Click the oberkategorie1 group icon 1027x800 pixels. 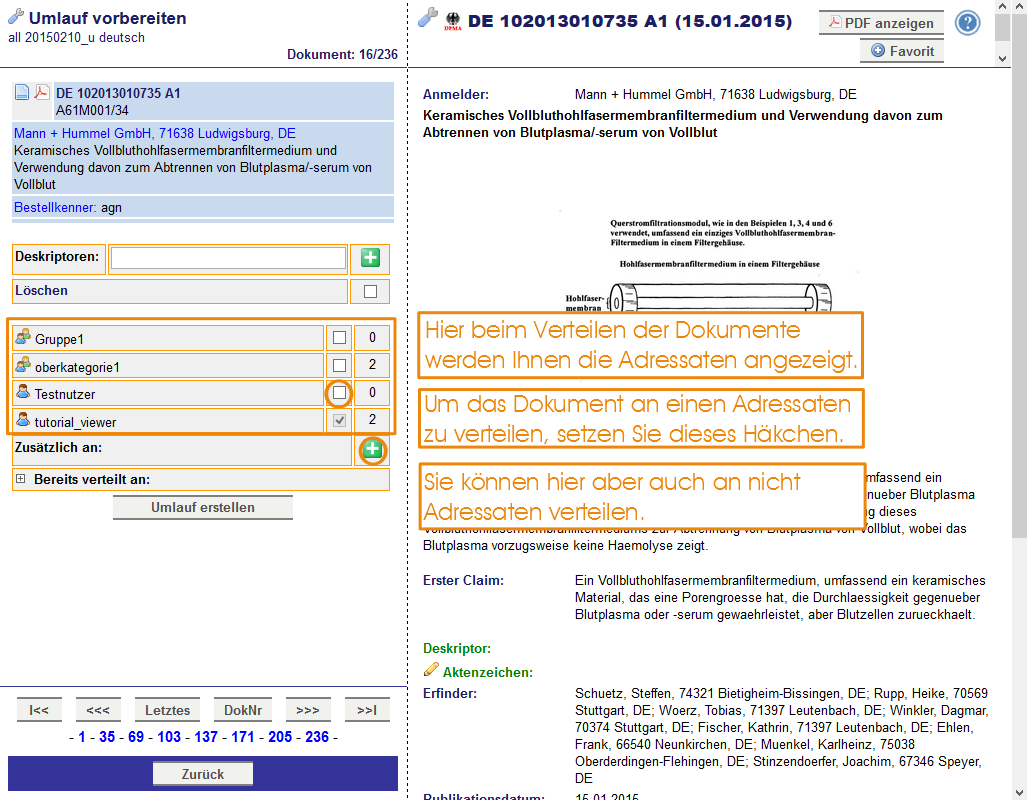[23, 365]
